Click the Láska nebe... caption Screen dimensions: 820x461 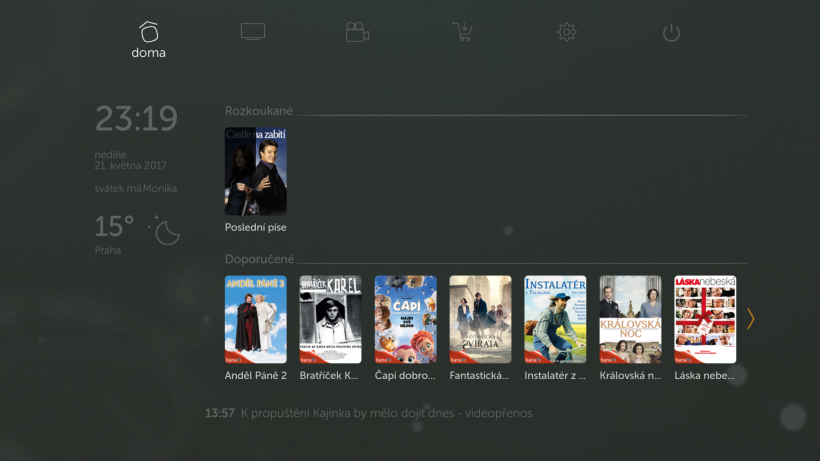pyautogui.click(x=704, y=375)
